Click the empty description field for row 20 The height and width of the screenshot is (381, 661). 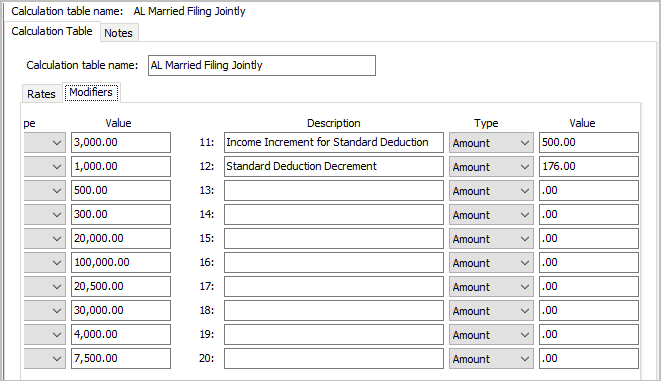334,359
